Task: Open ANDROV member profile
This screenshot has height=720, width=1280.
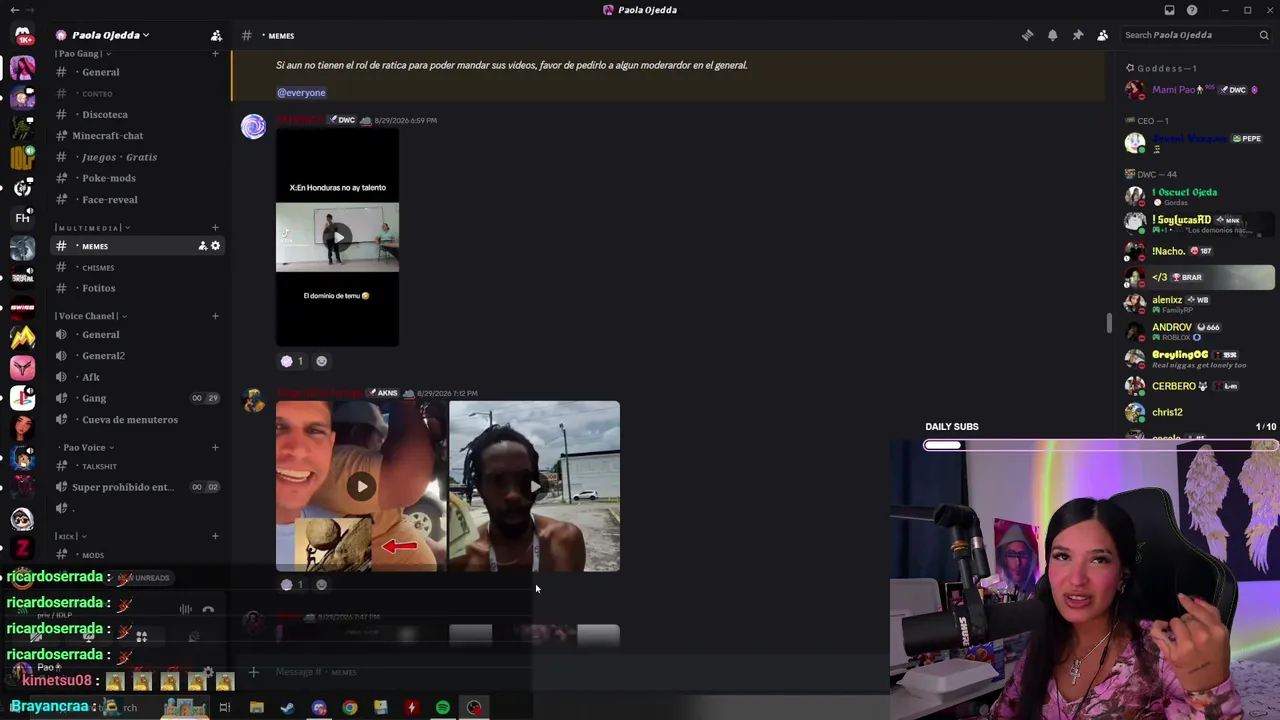Action: [1198, 331]
